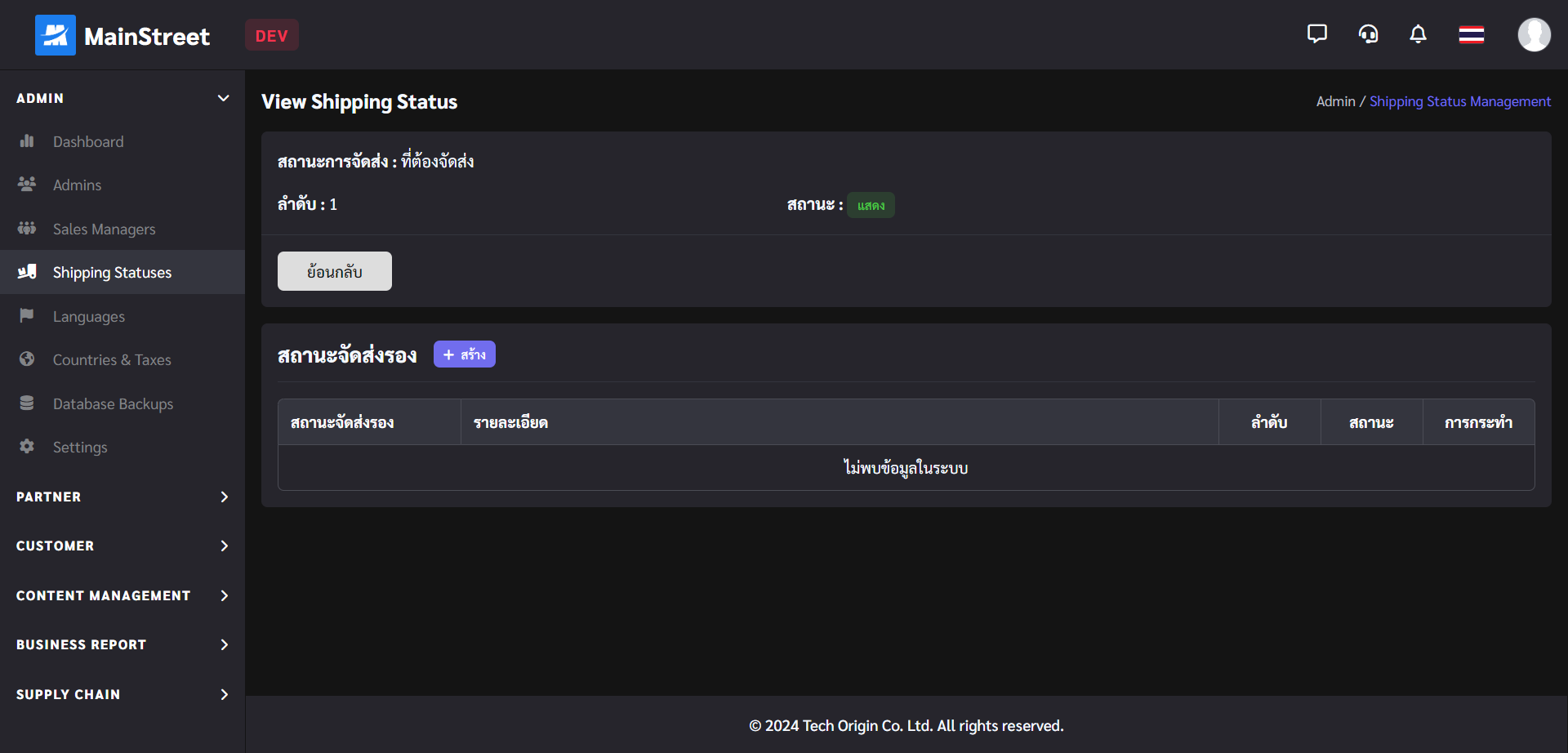Expand the CUSTOMER section
Image resolution: width=1568 pixels, height=753 pixels.
pyautogui.click(x=122, y=546)
